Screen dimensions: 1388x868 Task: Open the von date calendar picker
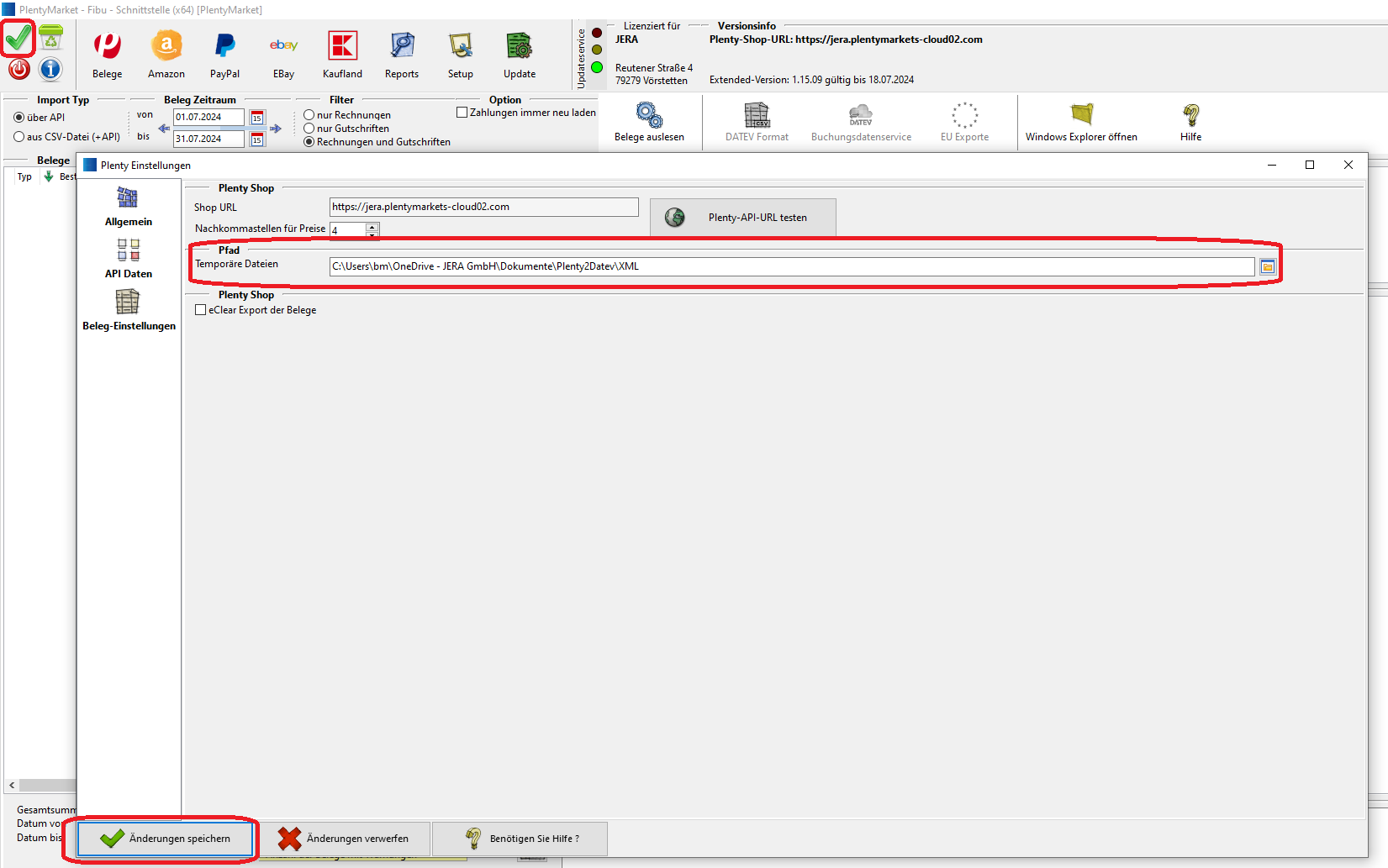[x=257, y=118]
